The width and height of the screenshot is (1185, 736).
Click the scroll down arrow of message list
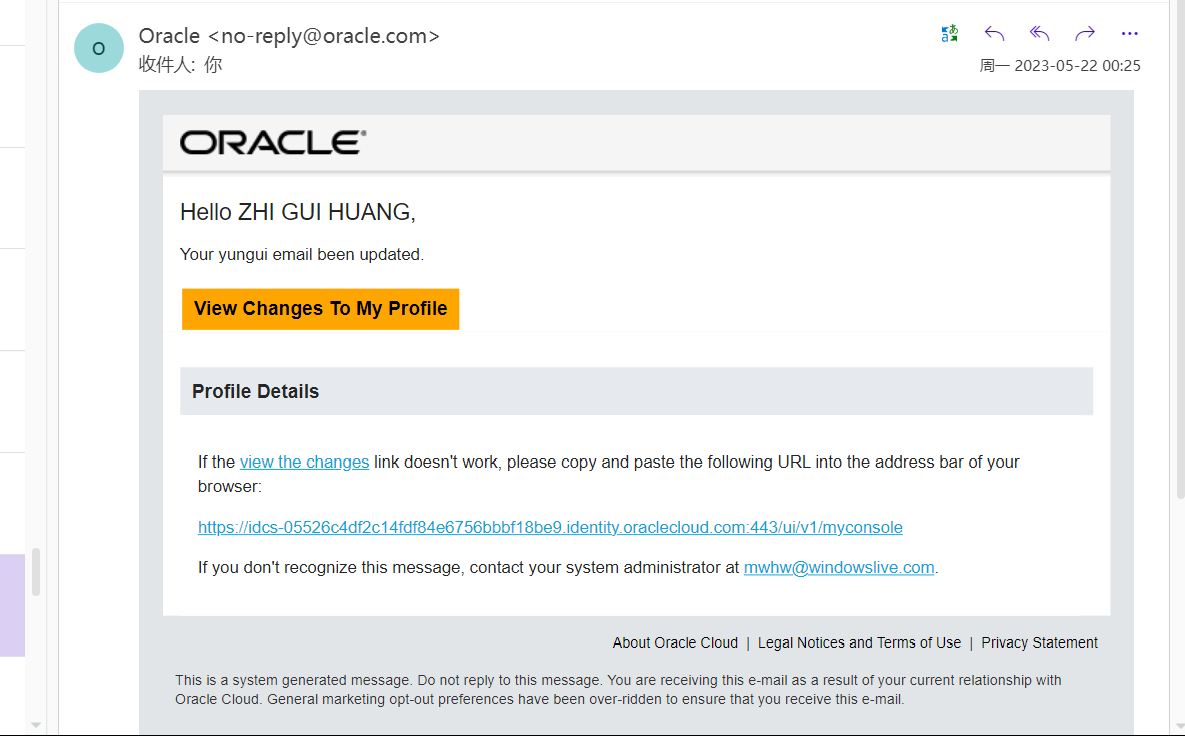pos(36,725)
